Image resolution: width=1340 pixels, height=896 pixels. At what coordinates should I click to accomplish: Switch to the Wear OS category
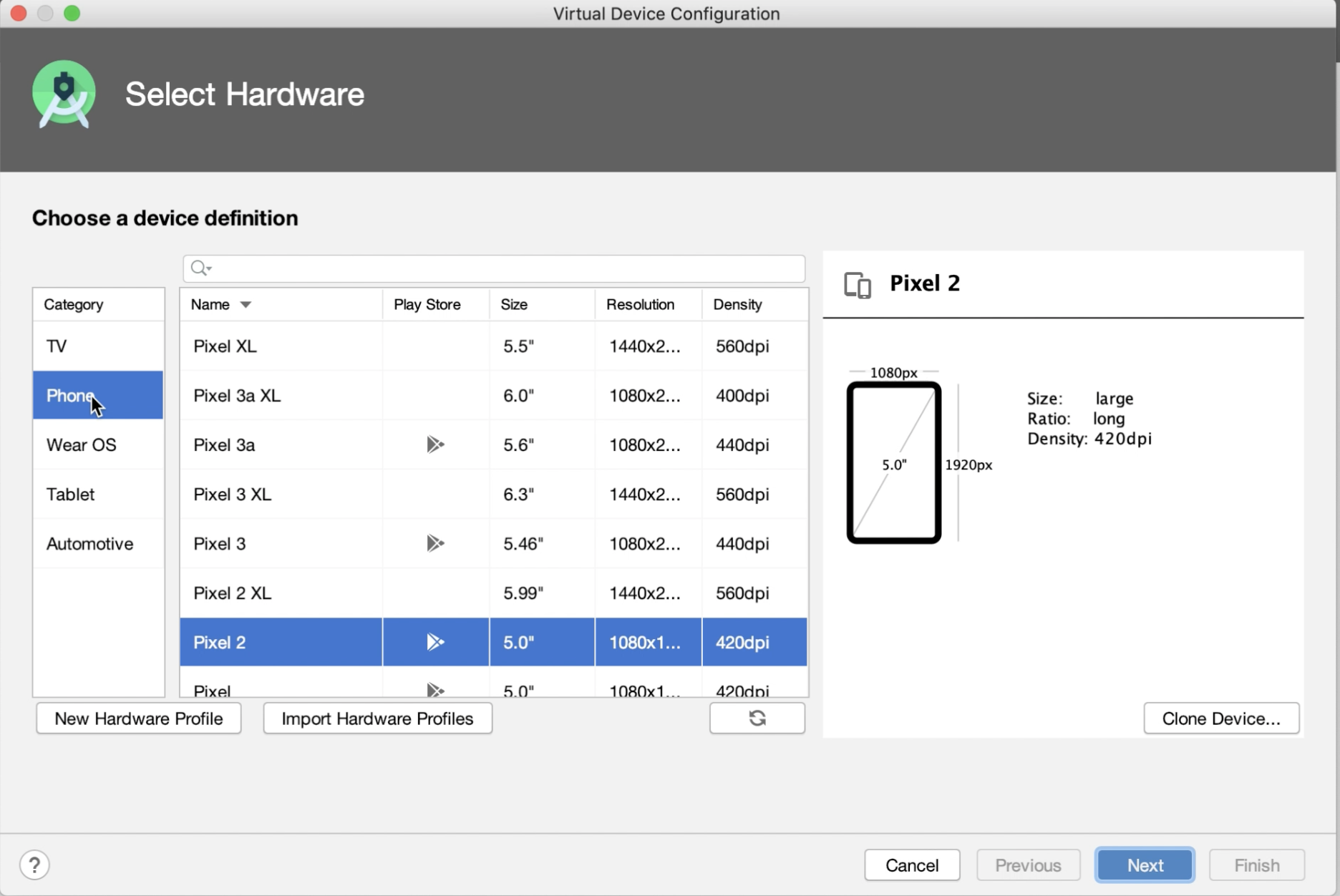81,444
